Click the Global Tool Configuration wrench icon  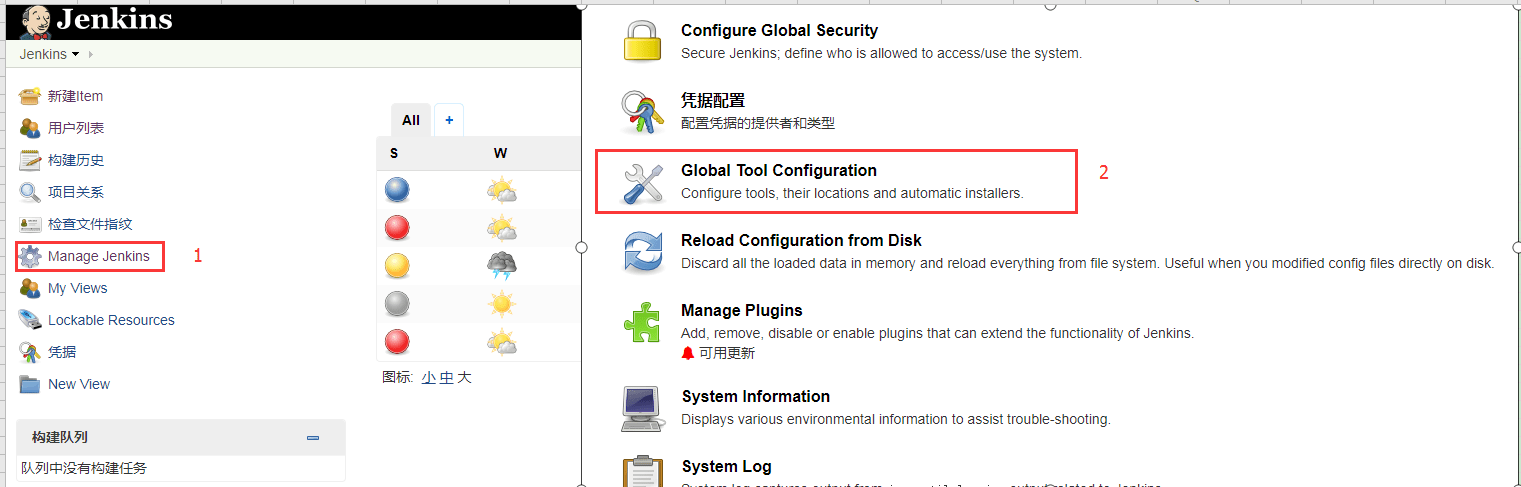click(643, 184)
